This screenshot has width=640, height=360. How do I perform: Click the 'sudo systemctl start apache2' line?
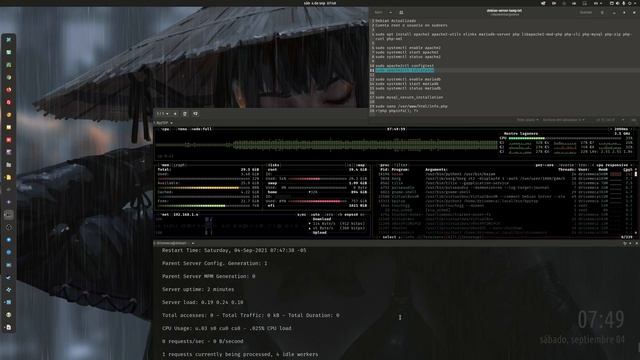[x=407, y=52]
